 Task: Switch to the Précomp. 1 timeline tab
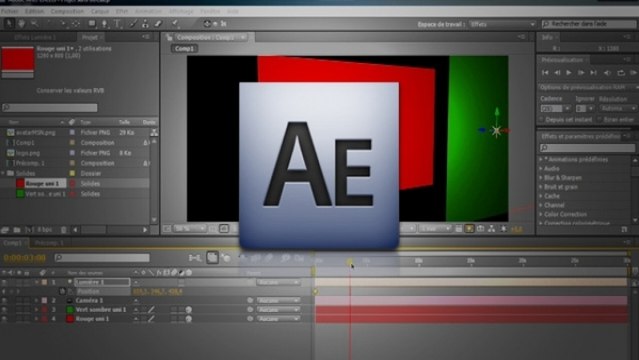pos(49,243)
